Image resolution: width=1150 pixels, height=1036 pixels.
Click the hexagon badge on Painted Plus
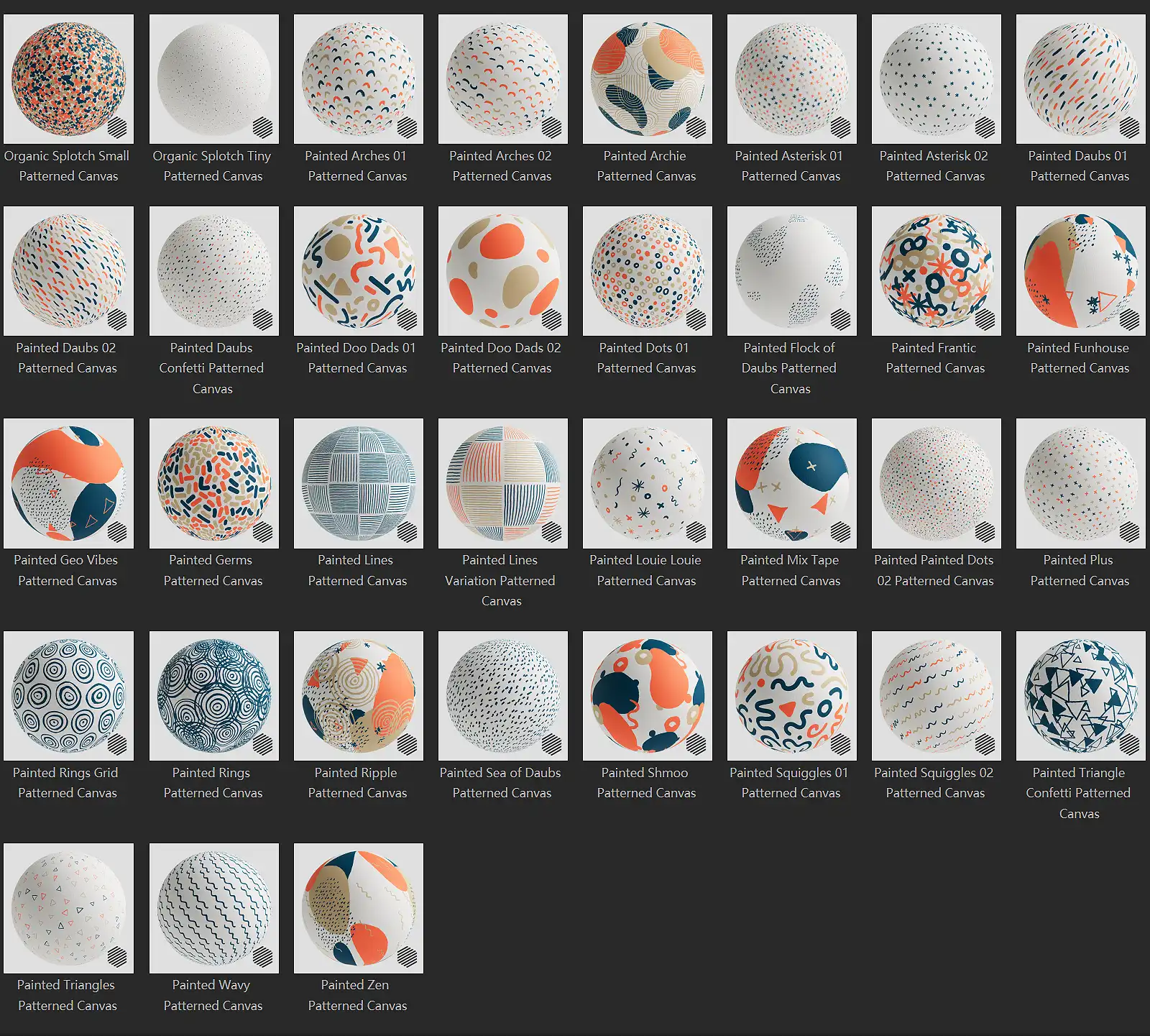point(1129,532)
